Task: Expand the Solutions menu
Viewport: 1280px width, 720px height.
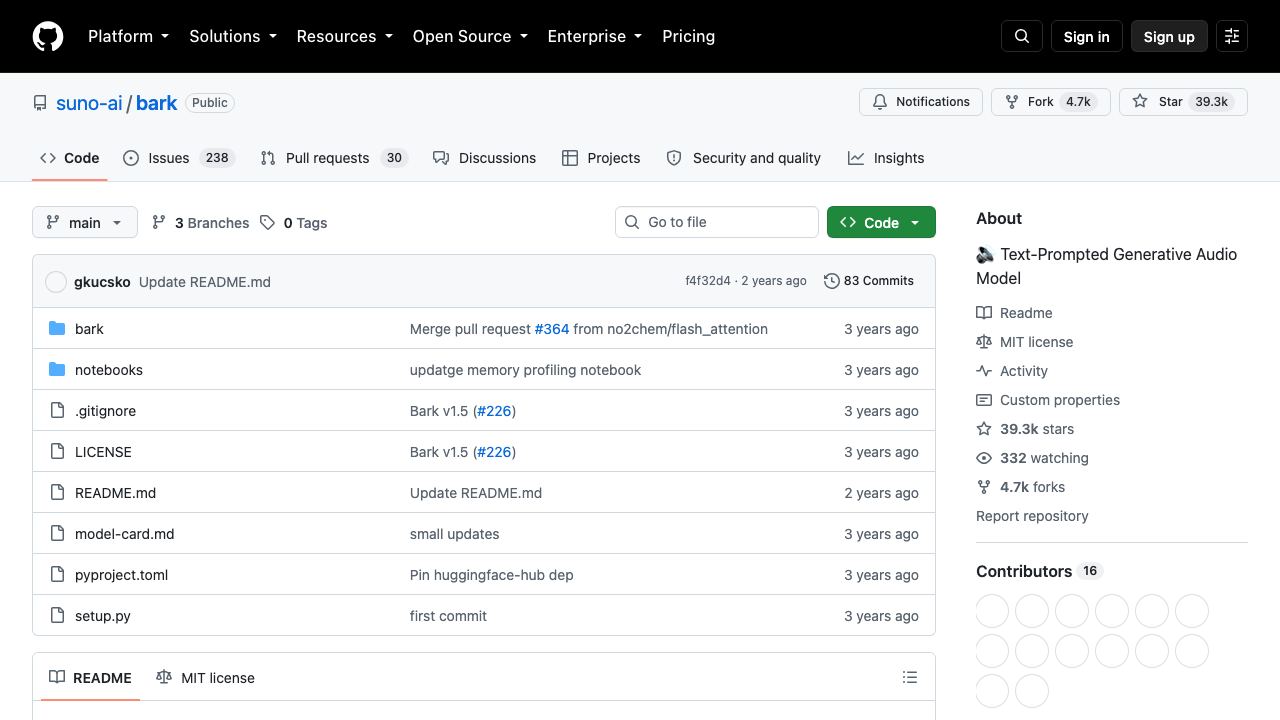Action: [232, 36]
